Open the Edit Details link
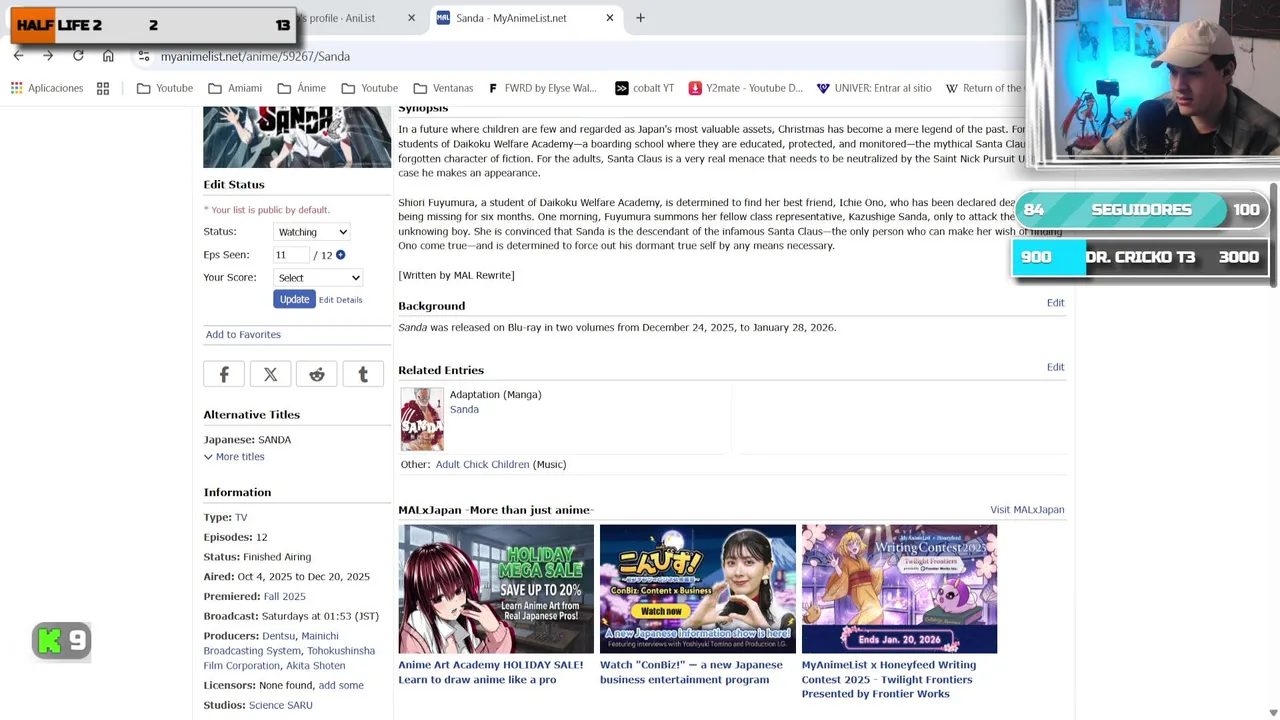The height and width of the screenshot is (720, 1280). tap(340, 300)
